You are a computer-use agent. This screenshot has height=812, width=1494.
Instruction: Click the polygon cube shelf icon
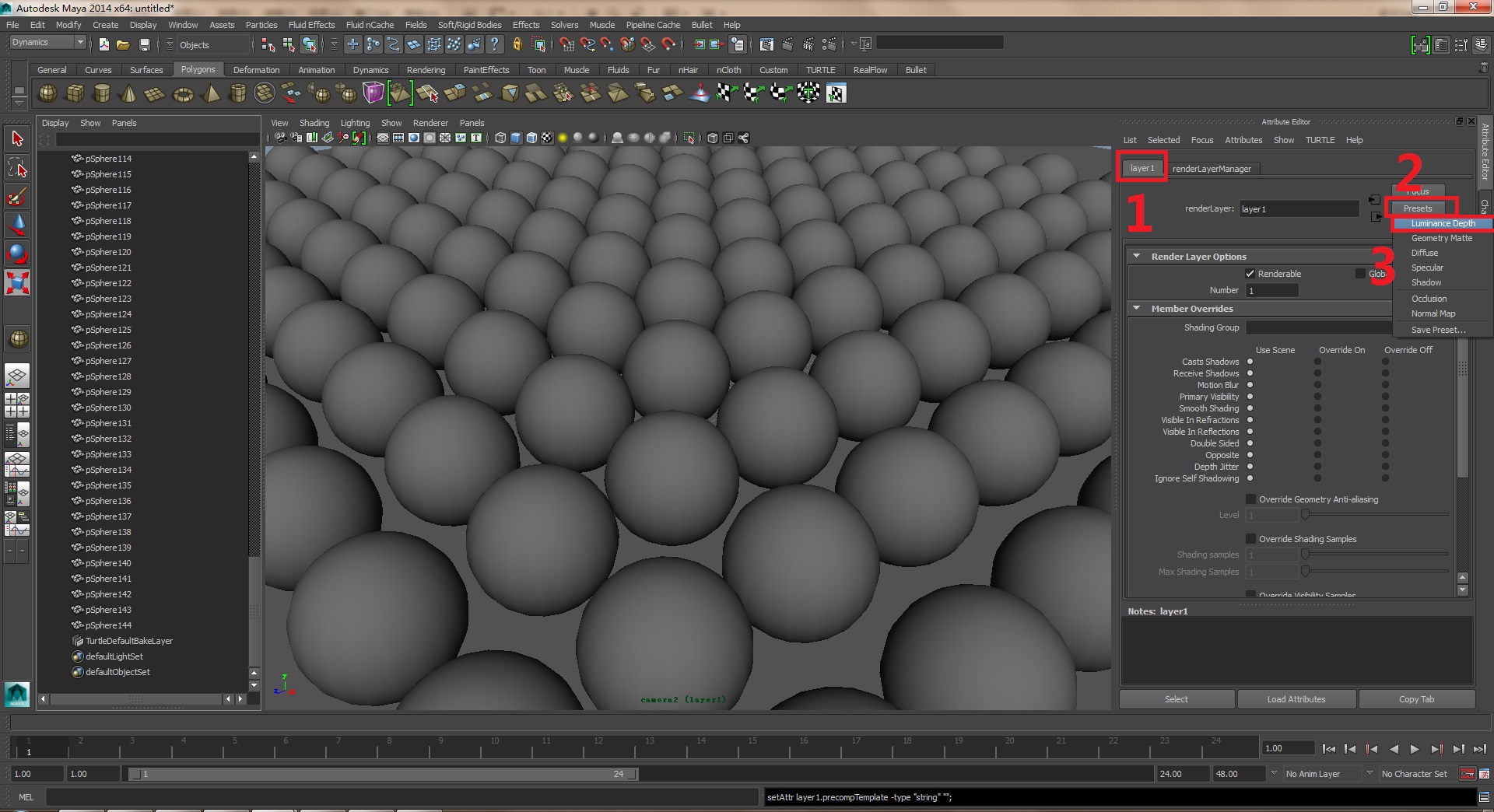click(x=75, y=94)
